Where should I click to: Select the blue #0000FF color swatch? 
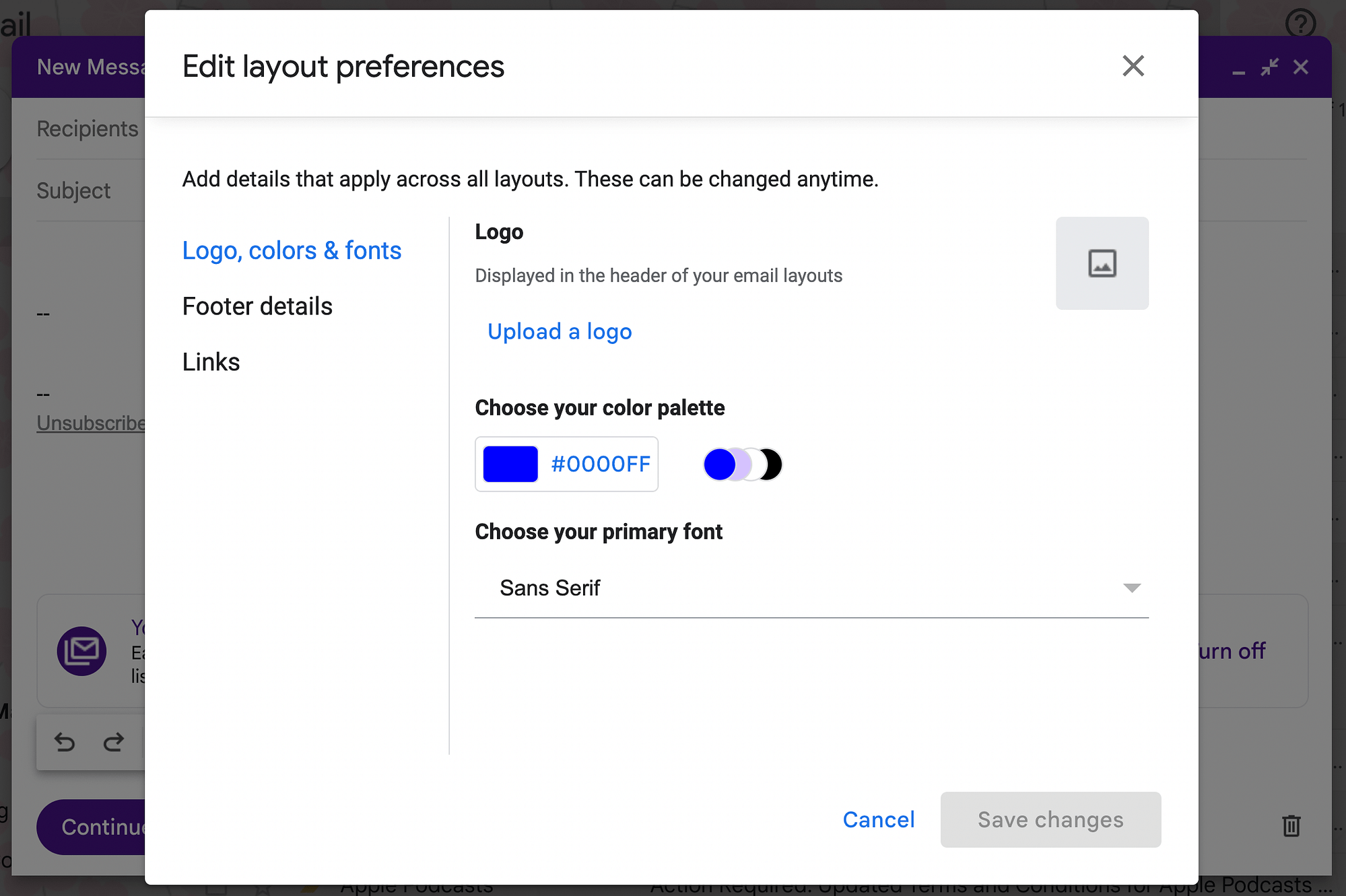point(511,463)
